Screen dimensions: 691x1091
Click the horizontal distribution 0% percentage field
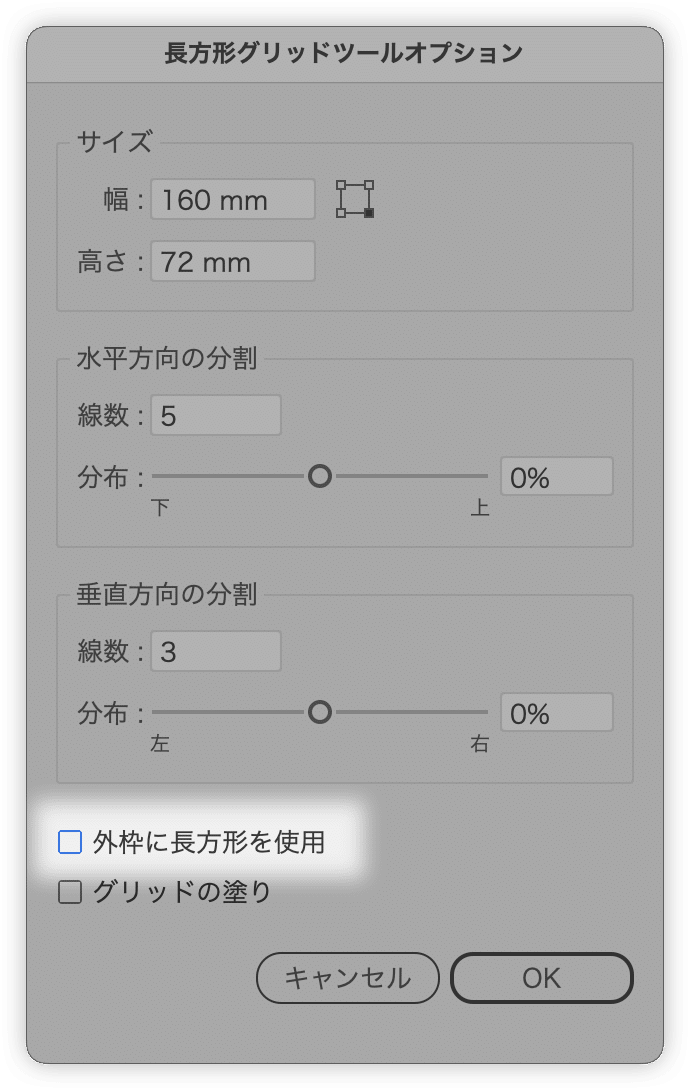click(557, 477)
